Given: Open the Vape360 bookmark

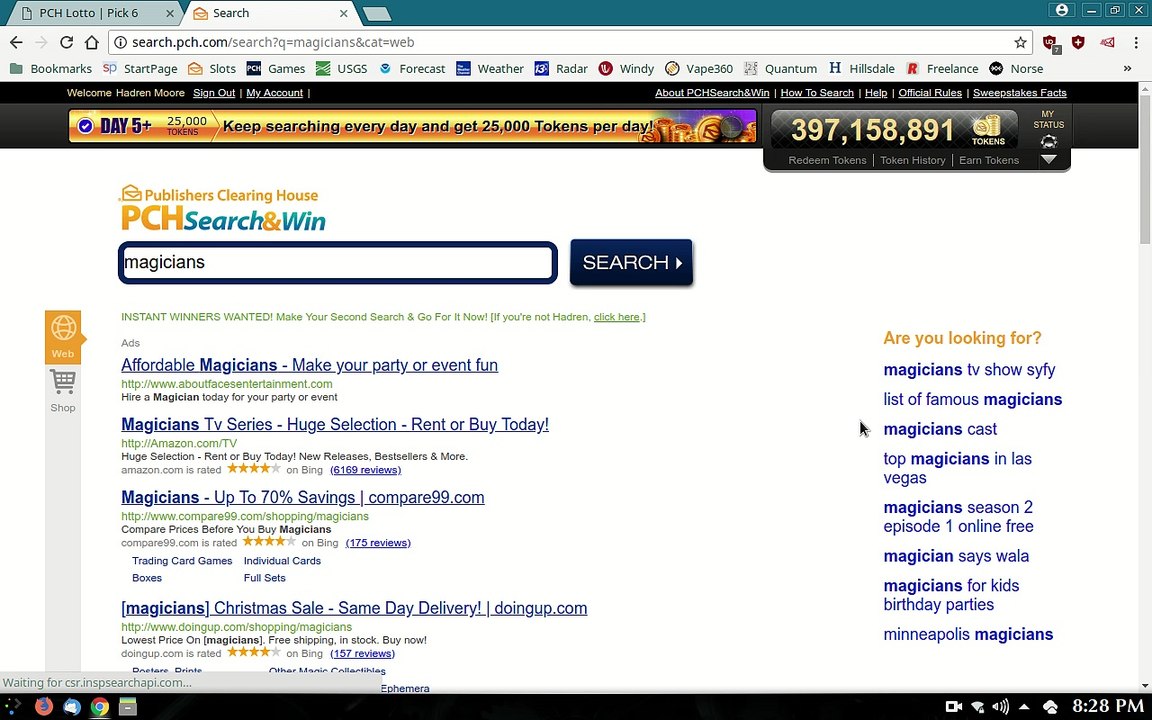Looking at the screenshot, I should pyautogui.click(x=699, y=68).
